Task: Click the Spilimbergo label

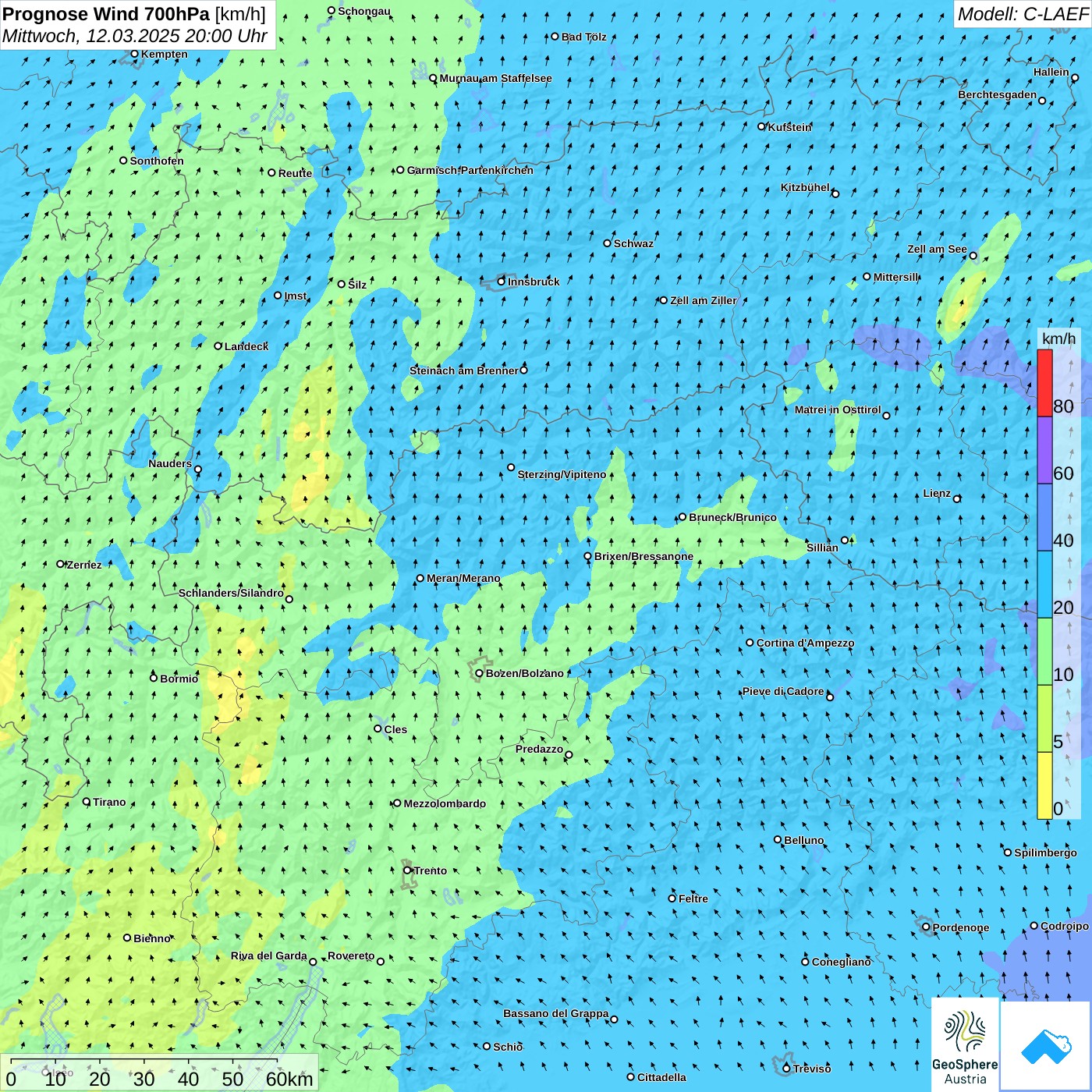Action: 1045,853
